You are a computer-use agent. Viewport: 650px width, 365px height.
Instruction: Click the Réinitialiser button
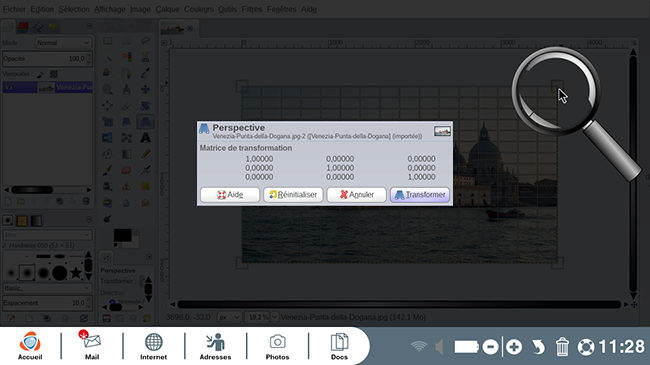[x=293, y=195]
